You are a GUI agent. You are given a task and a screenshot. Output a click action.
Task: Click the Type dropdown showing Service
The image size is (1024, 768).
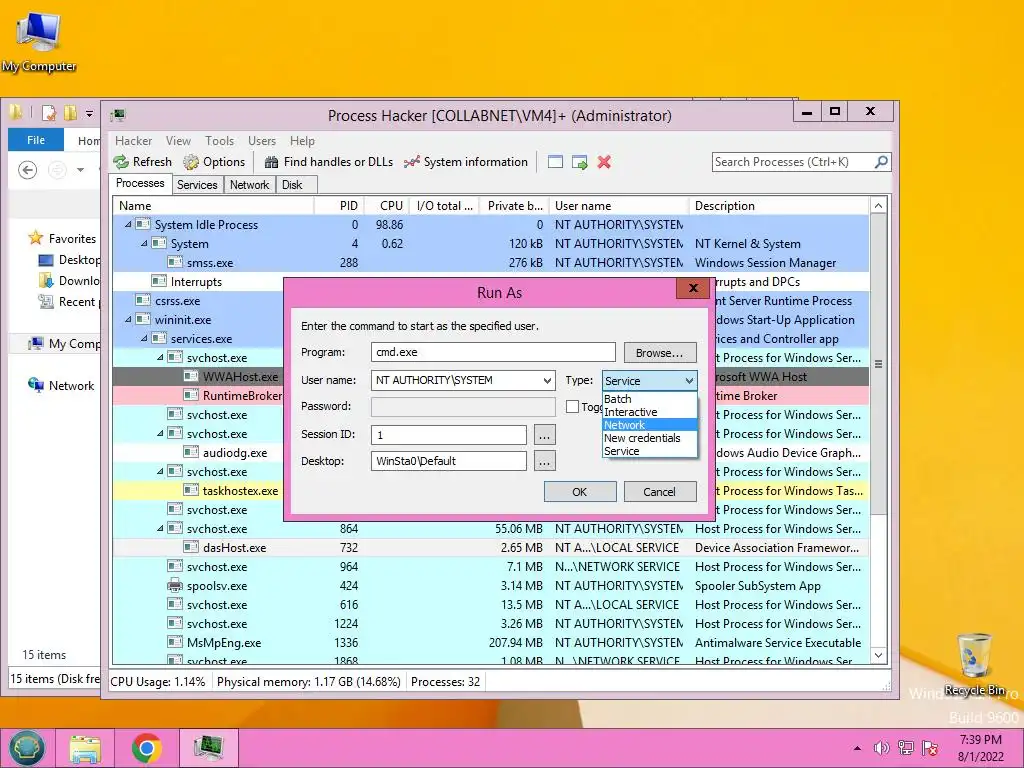coord(649,381)
